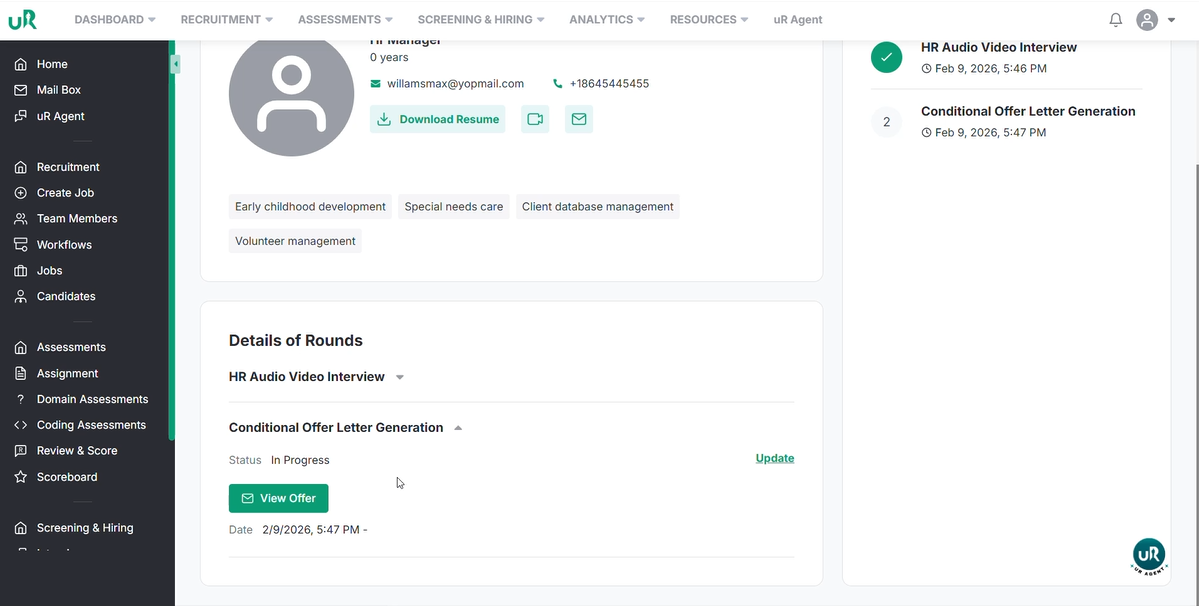This screenshot has height=606, width=1199.
Task: Click the candidate profile avatar image
Action: 291,95
